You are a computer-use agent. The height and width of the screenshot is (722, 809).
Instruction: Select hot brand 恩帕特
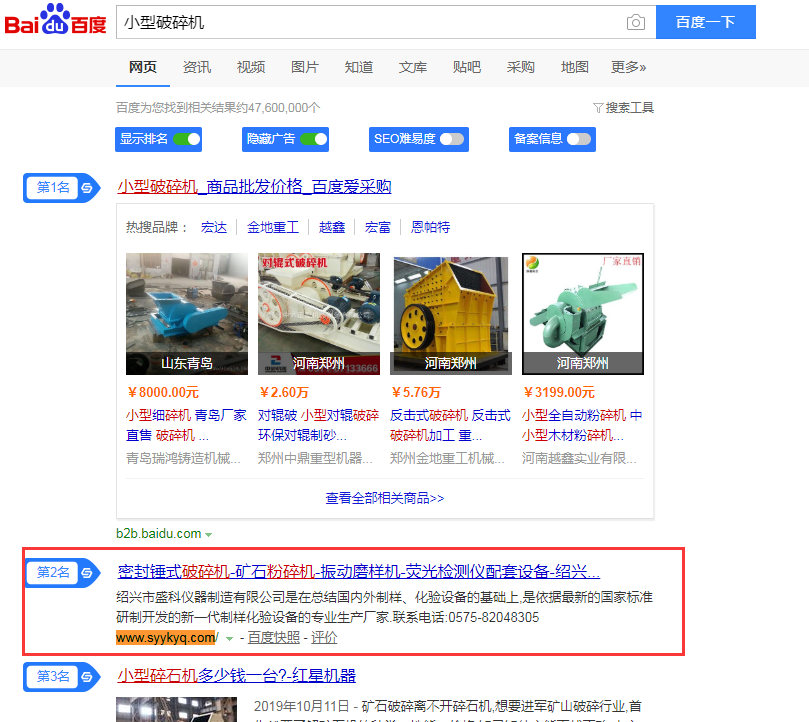tap(430, 227)
